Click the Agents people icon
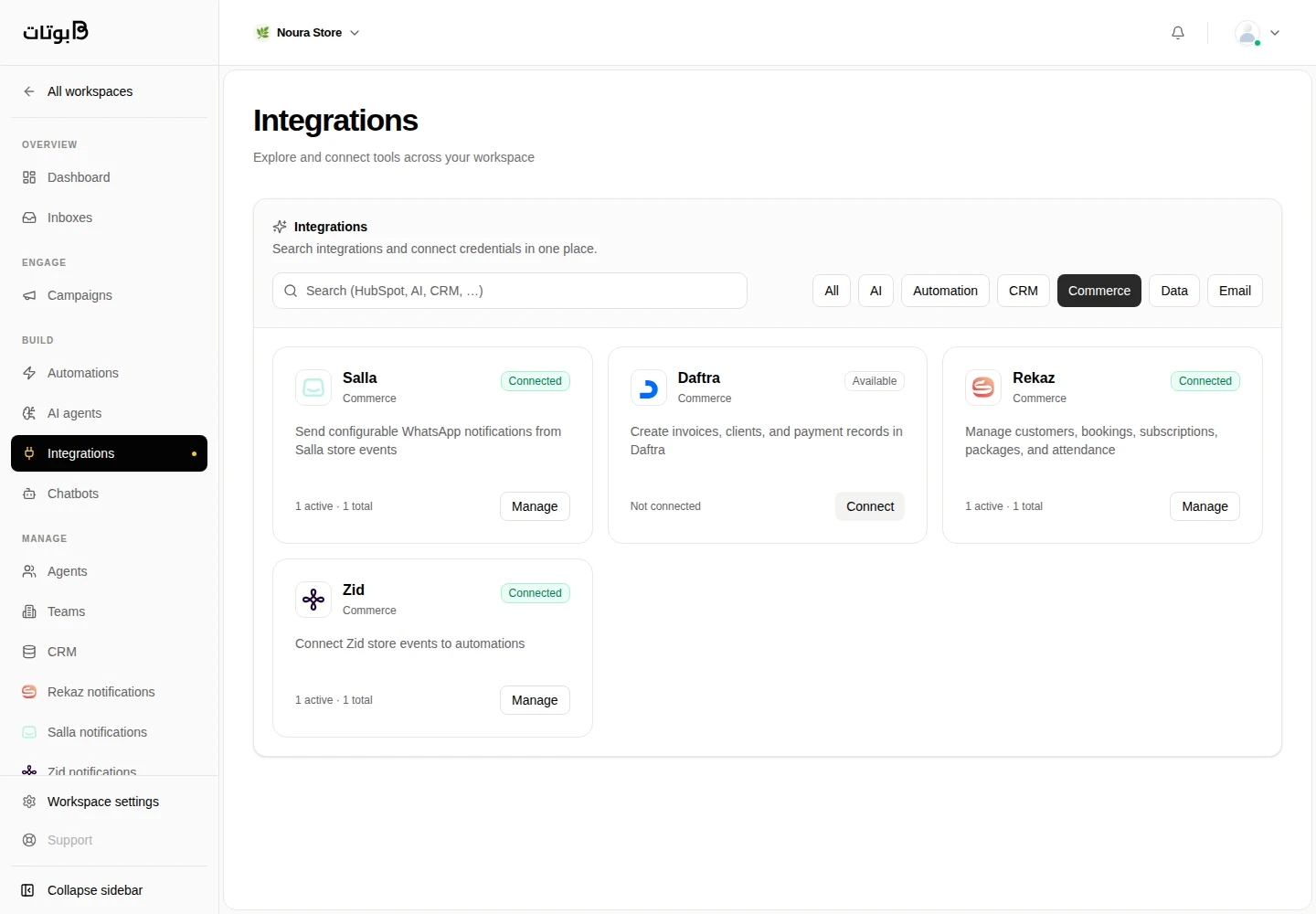The height and width of the screenshot is (914, 1316). point(29,571)
